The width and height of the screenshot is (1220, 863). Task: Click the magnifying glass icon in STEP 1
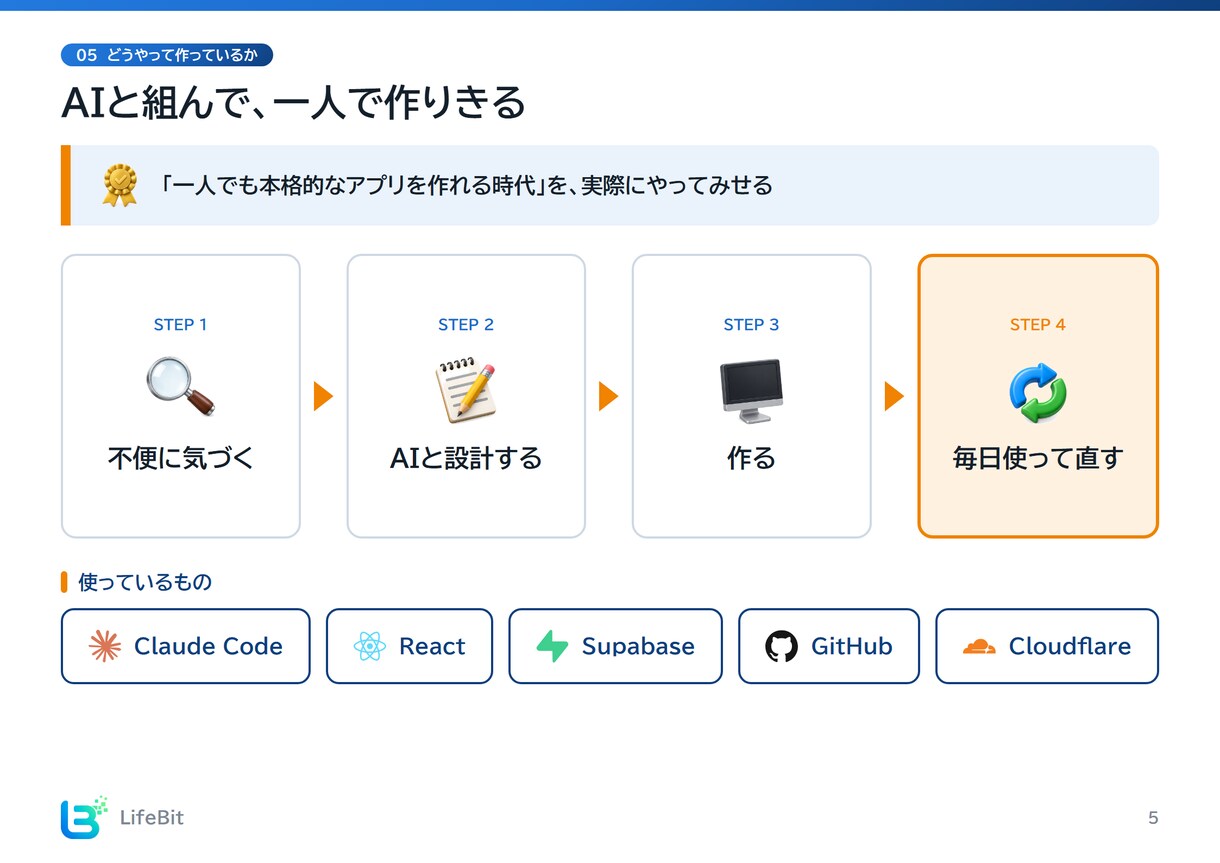[x=180, y=387]
